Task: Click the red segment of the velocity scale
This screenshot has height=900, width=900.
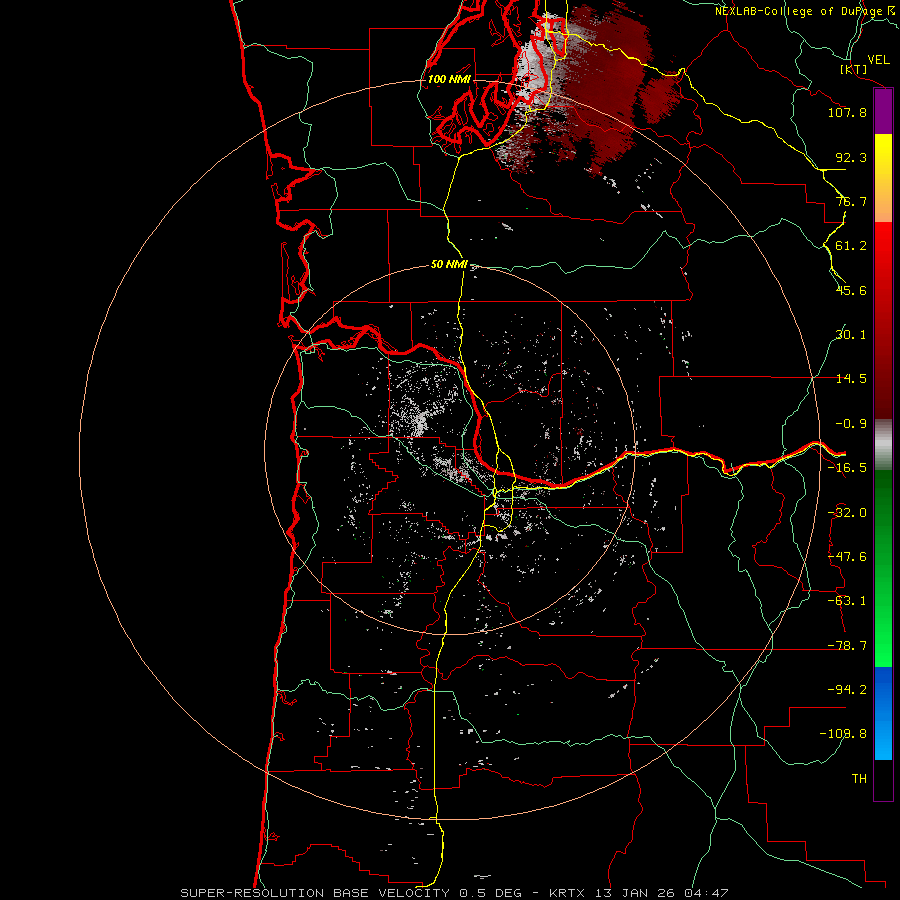Action: click(x=883, y=320)
